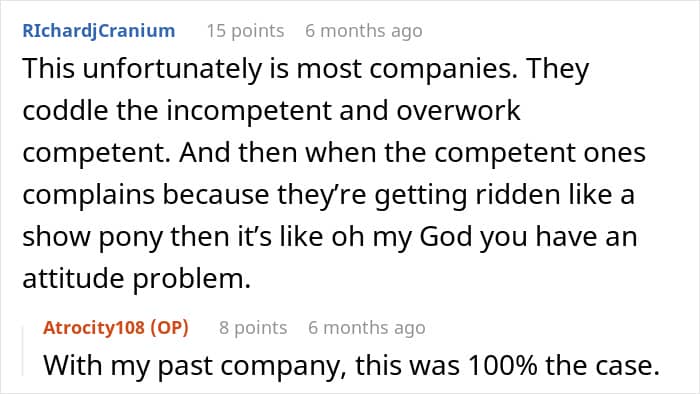700x394 pixels.
Task: Click 'And then when the competent ones' text
Action: tap(412, 153)
